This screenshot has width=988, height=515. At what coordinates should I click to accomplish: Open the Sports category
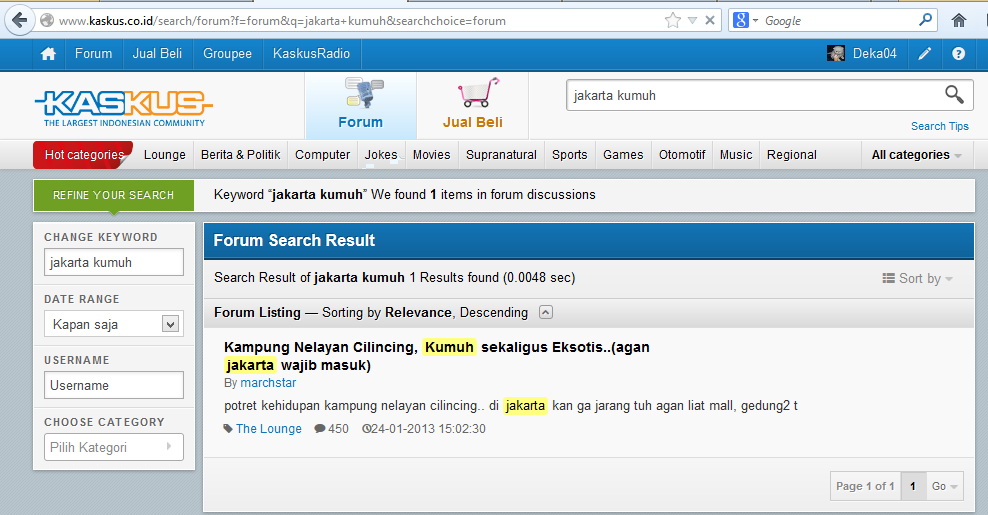pos(569,154)
